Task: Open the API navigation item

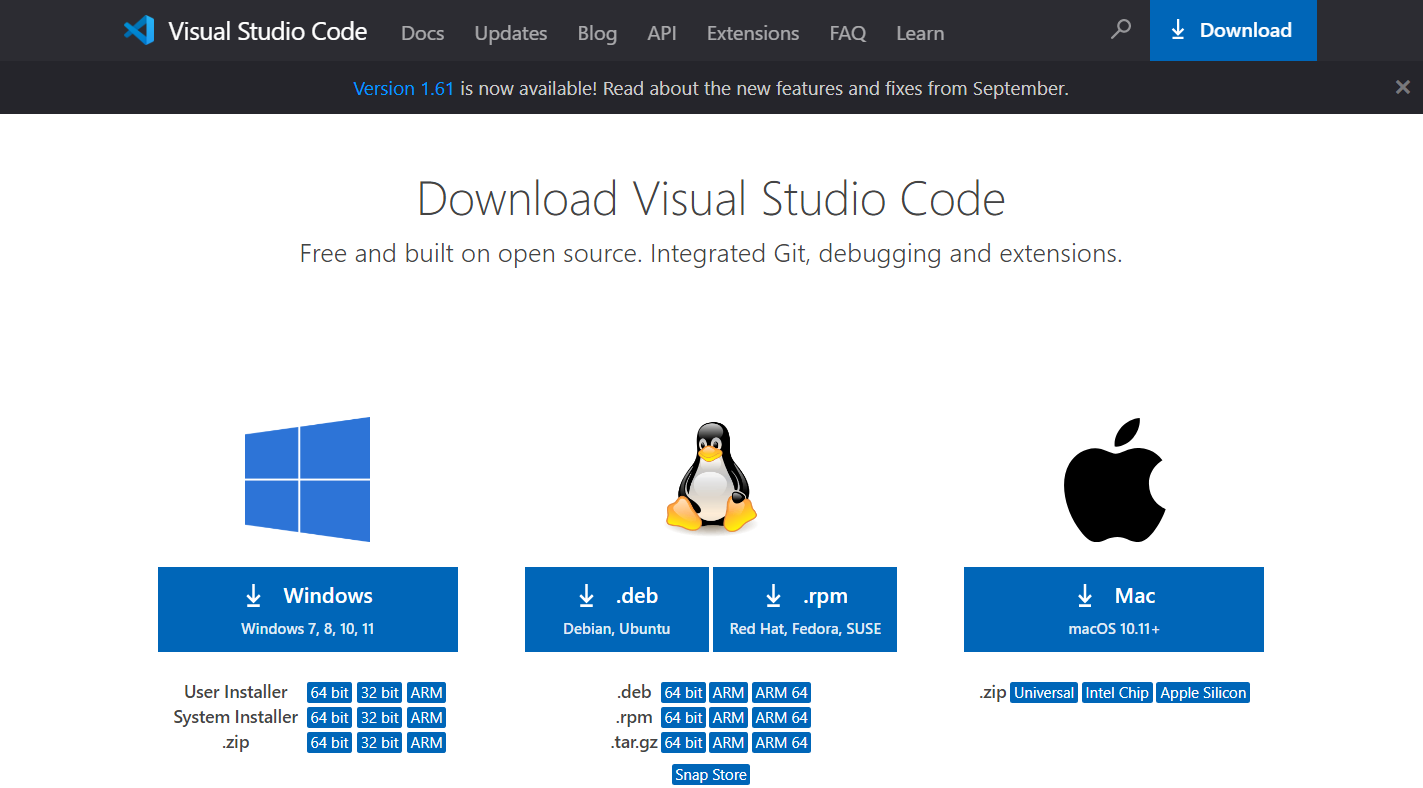Action: coord(662,33)
